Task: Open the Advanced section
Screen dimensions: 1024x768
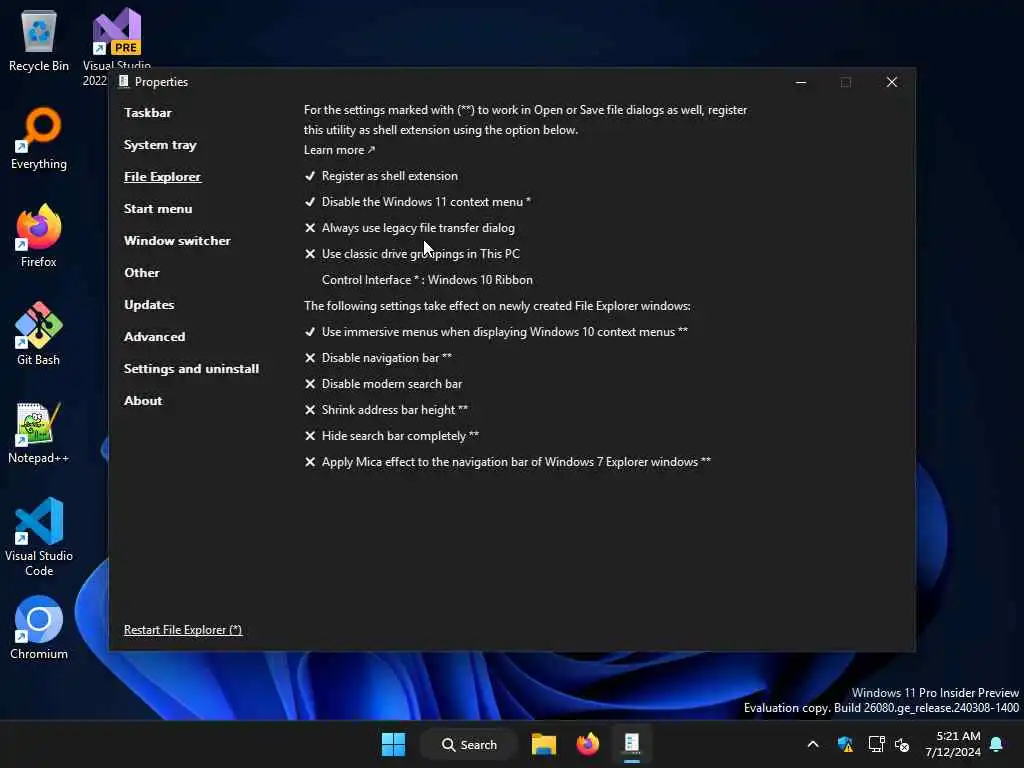Action: 155,336
